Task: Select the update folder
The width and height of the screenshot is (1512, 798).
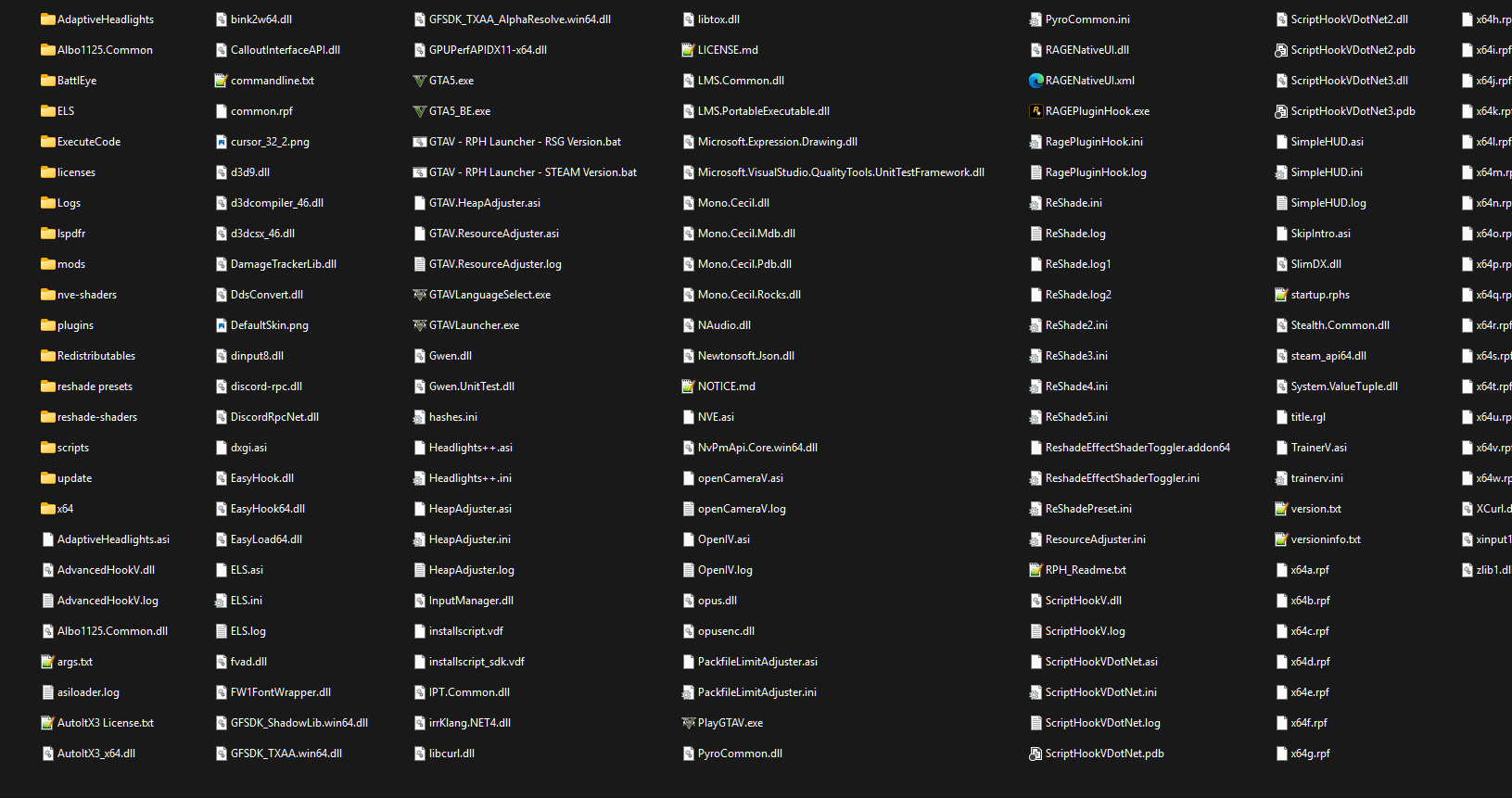Action: click(x=67, y=478)
